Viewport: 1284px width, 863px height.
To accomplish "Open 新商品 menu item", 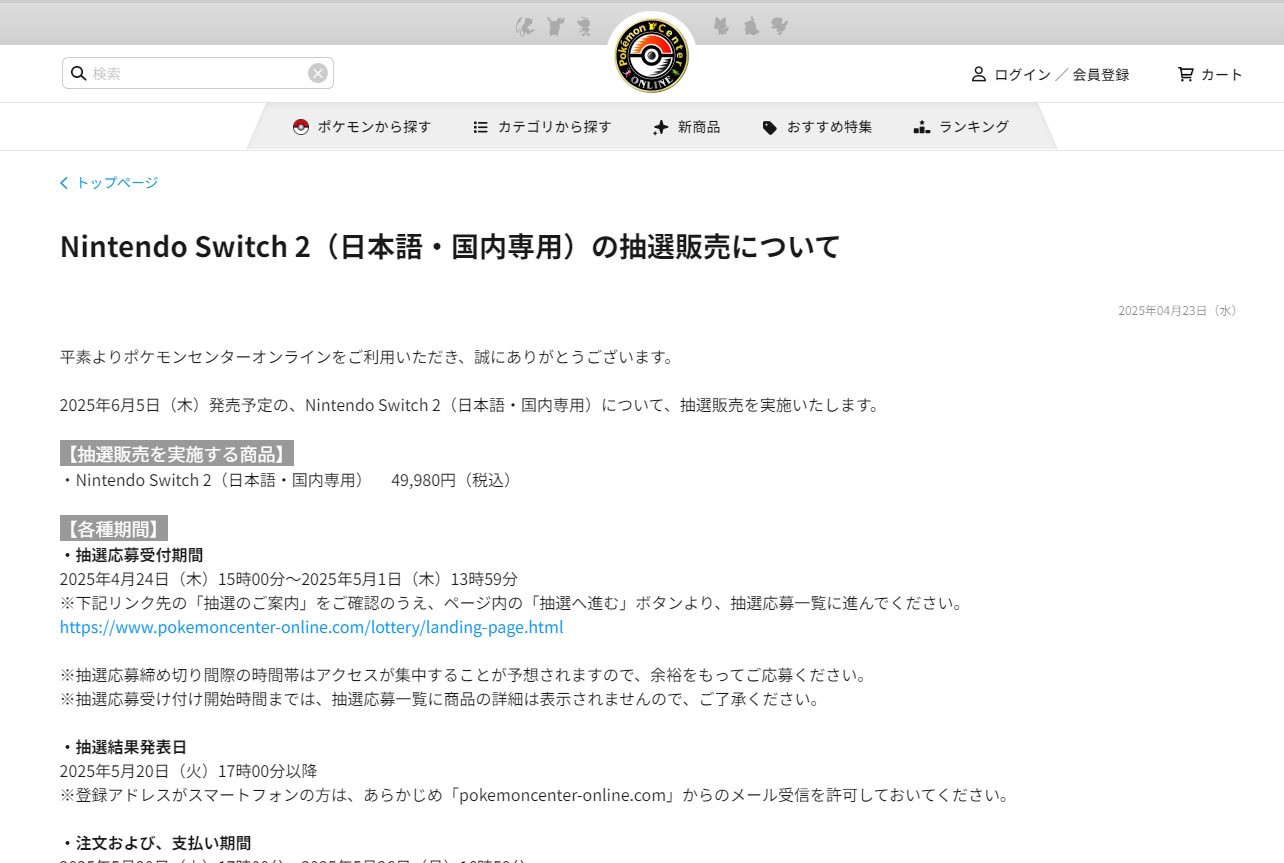I will [699, 127].
